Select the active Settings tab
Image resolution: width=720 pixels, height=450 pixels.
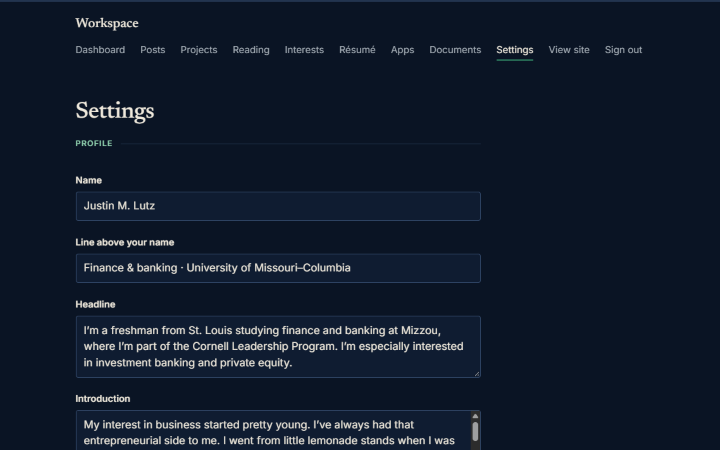tap(515, 50)
